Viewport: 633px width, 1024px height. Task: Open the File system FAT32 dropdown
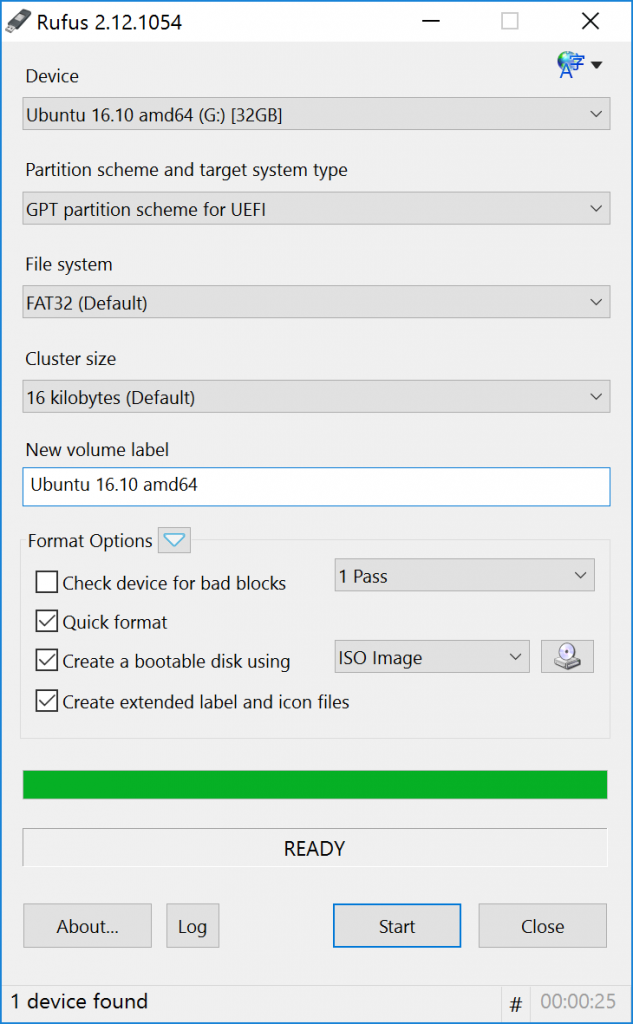(x=316, y=302)
